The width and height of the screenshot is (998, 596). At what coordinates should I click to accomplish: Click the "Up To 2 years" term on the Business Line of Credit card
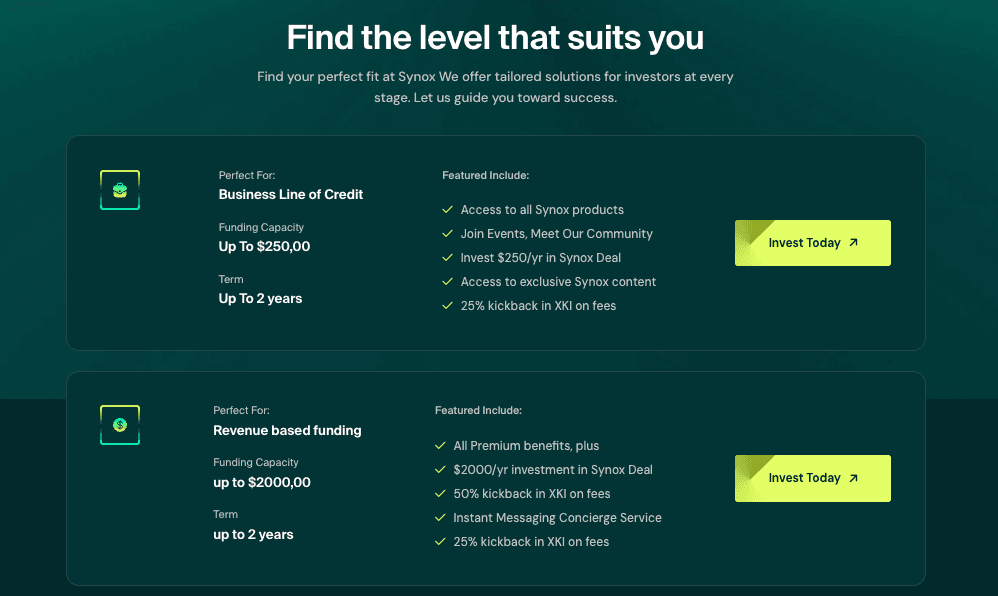[260, 298]
